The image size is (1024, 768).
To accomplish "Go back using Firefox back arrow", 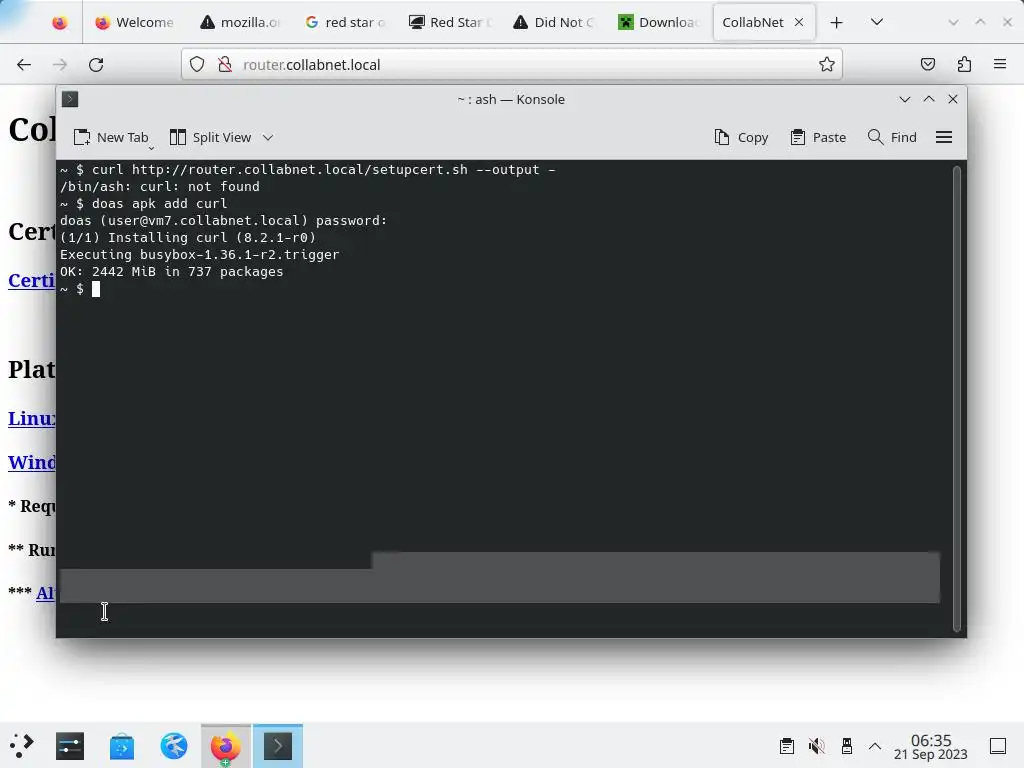I will [x=24, y=65].
